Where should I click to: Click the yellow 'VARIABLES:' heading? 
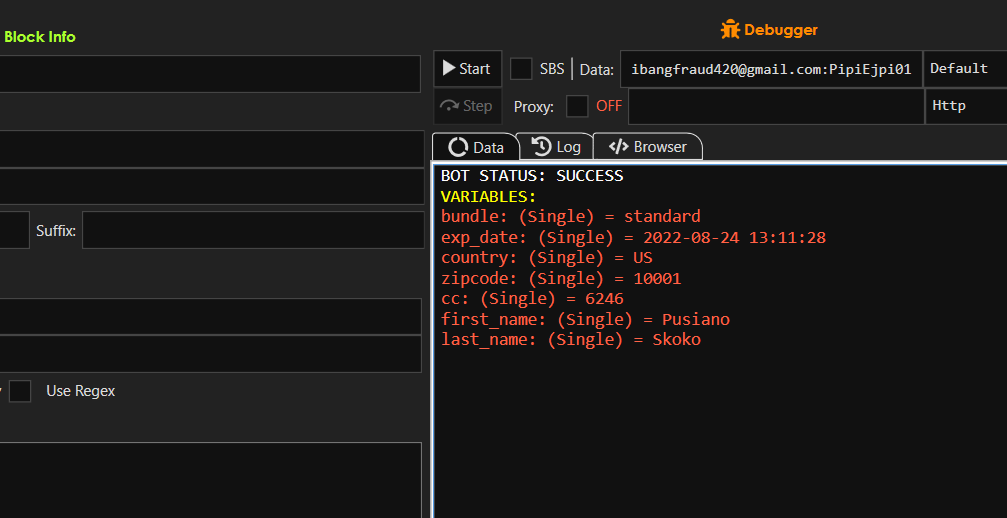click(x=488, y=196)
